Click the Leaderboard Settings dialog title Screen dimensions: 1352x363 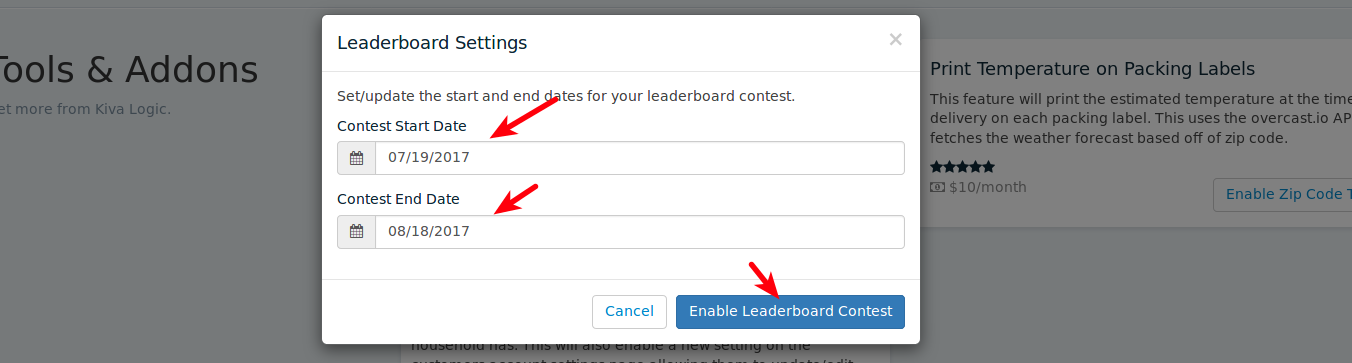pyautogui.click(x=432, y=43)
